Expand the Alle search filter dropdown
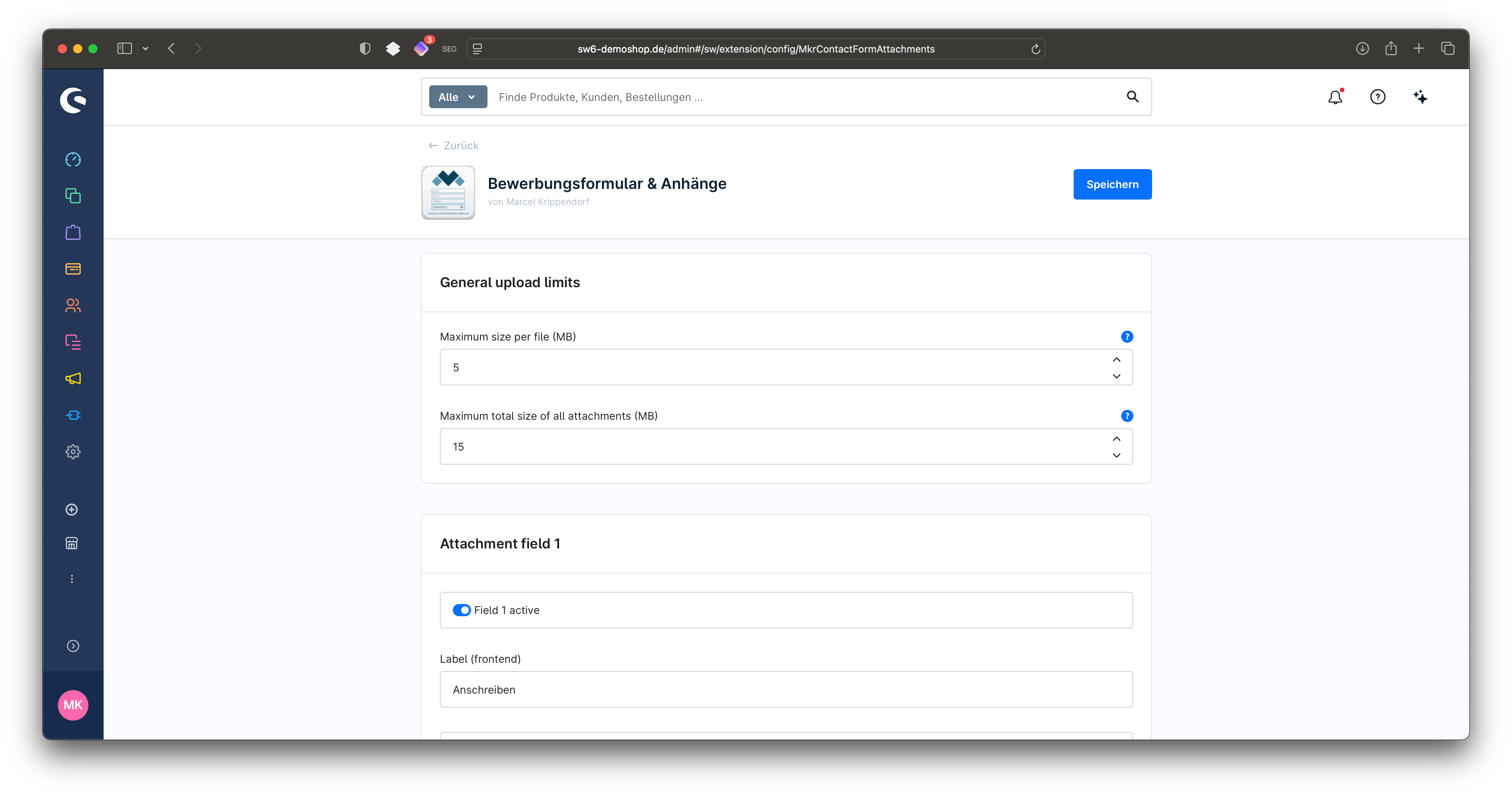Viewport: 1512px width, 796px height. 457,97
